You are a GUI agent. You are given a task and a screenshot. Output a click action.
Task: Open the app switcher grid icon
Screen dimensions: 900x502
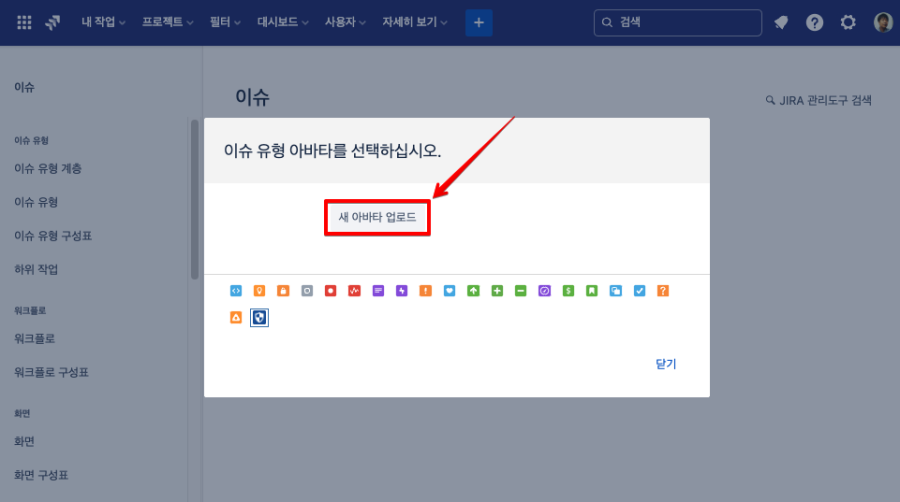pos(24,22)
